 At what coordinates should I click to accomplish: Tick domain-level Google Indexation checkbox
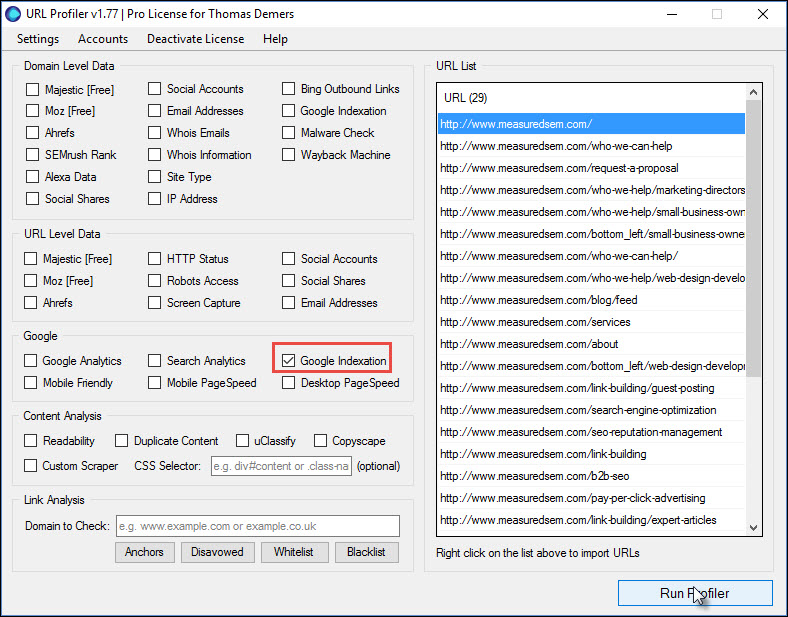(288, 111)
